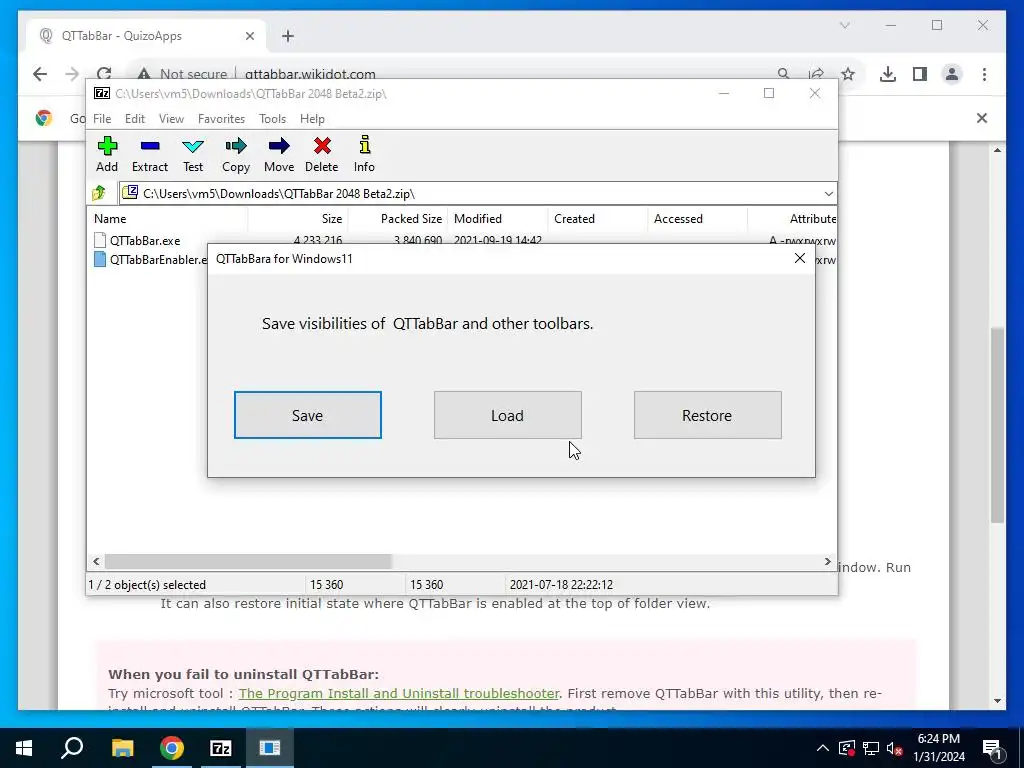Open the Favorites menu in 7-Zip
1024x768 pixels.
coord(221,119)
